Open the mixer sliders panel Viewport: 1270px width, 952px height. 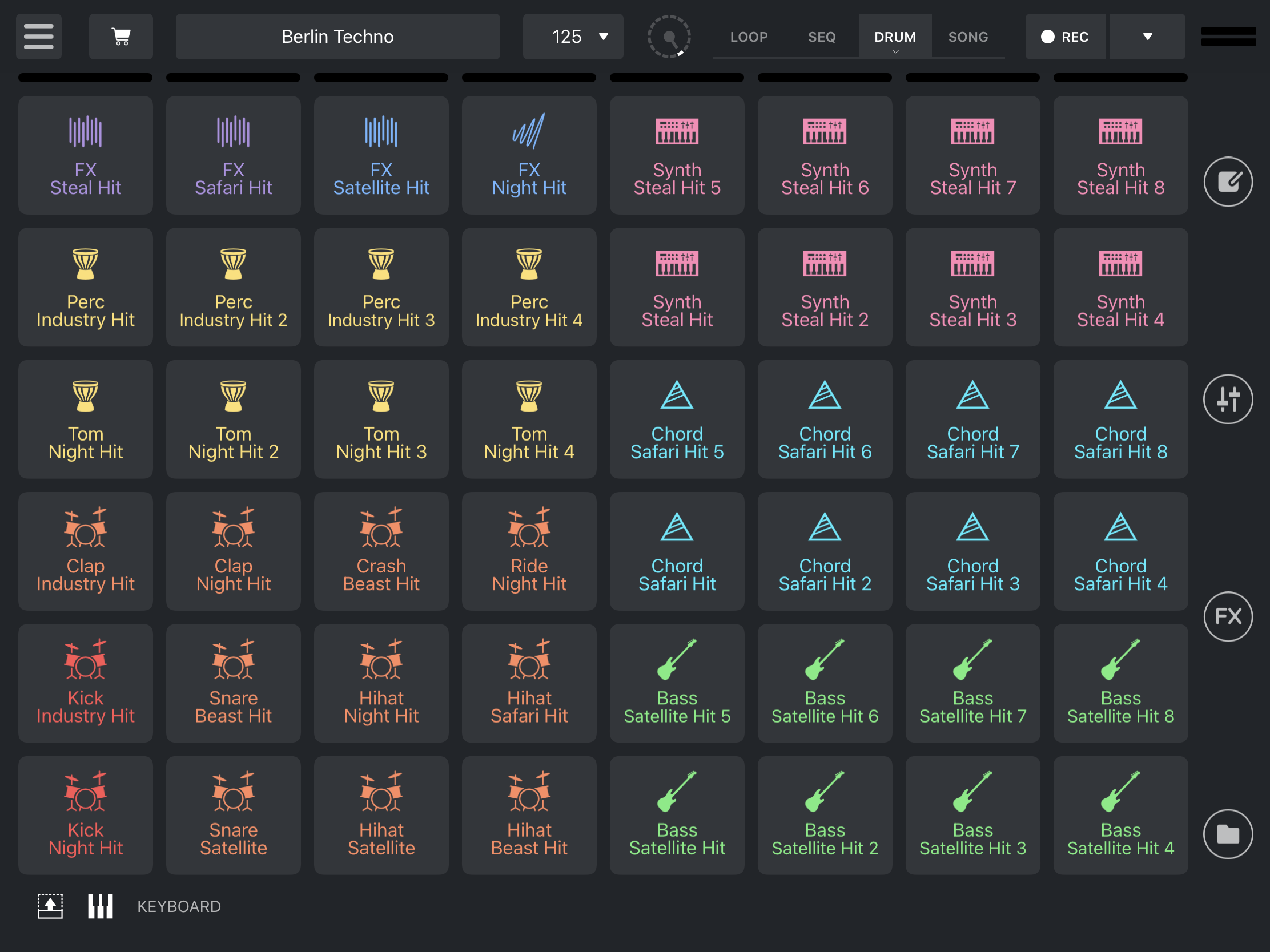1228,399
